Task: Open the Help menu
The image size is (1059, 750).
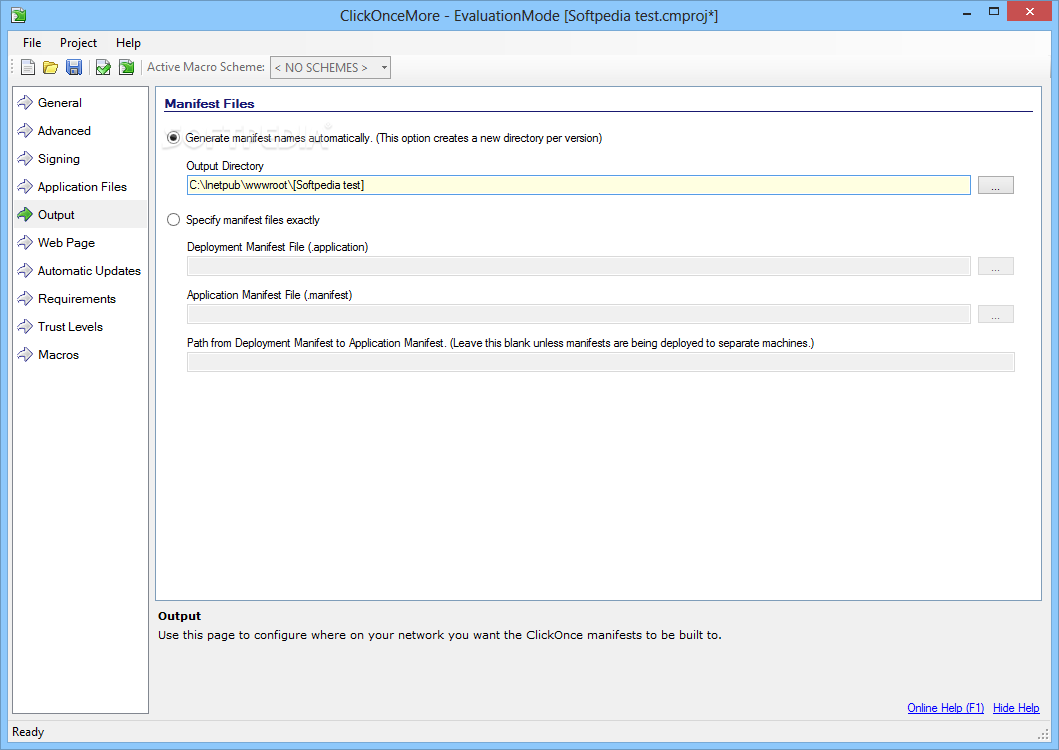Action: tap(128, 43)
